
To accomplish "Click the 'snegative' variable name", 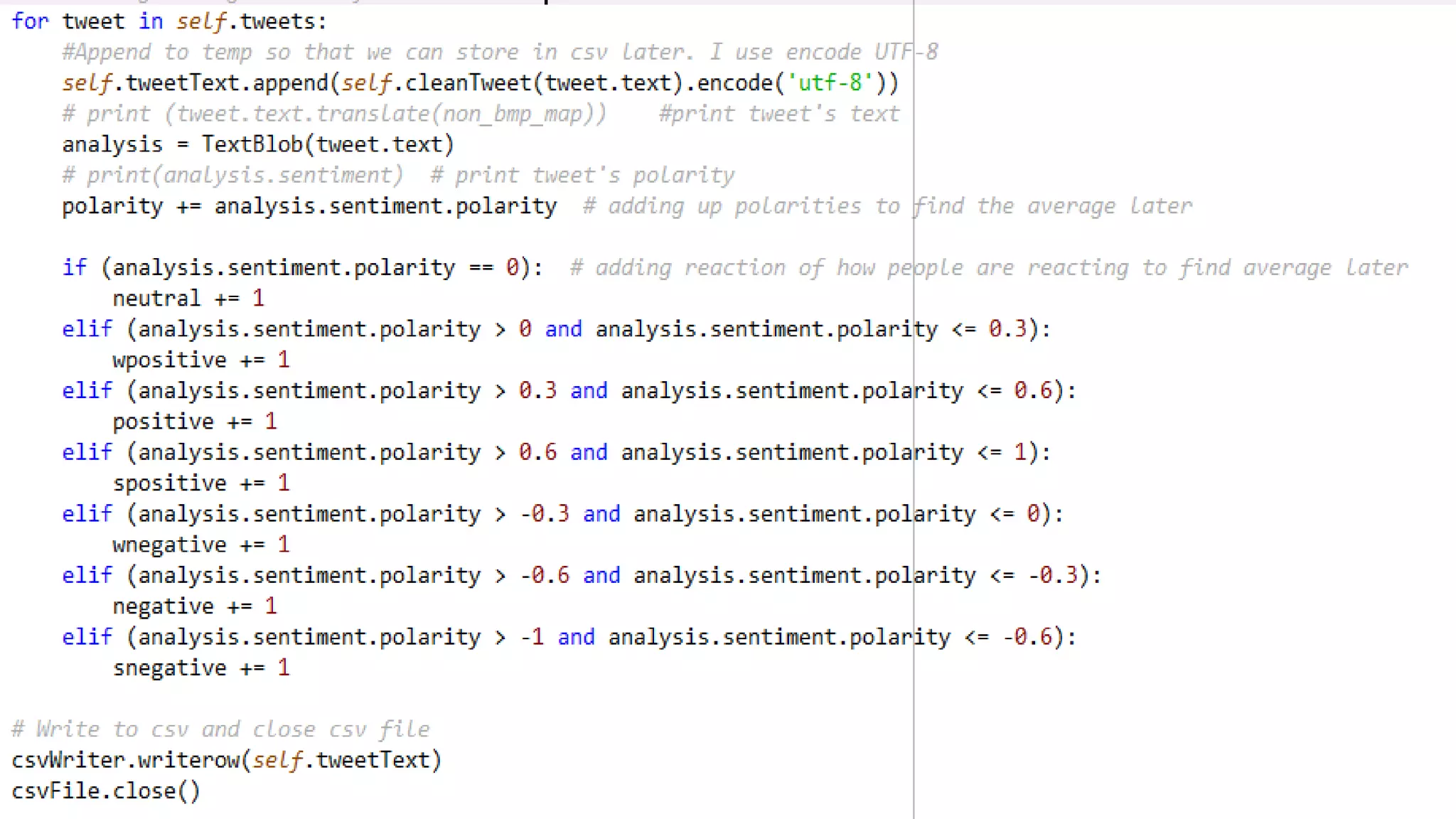I will click(169, 668).
